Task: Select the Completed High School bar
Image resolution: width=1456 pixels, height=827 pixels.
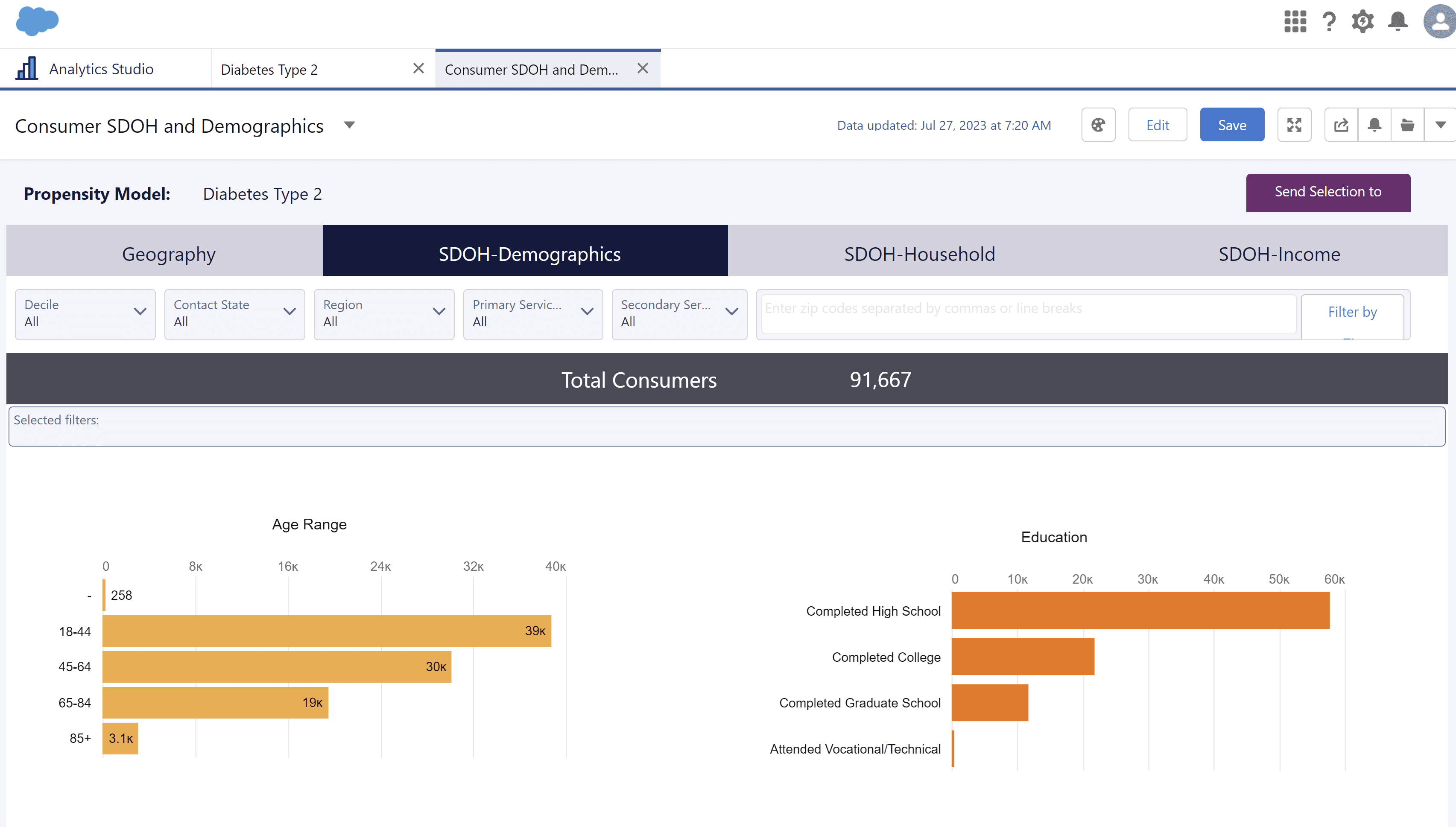Action: pos(1140,611)
